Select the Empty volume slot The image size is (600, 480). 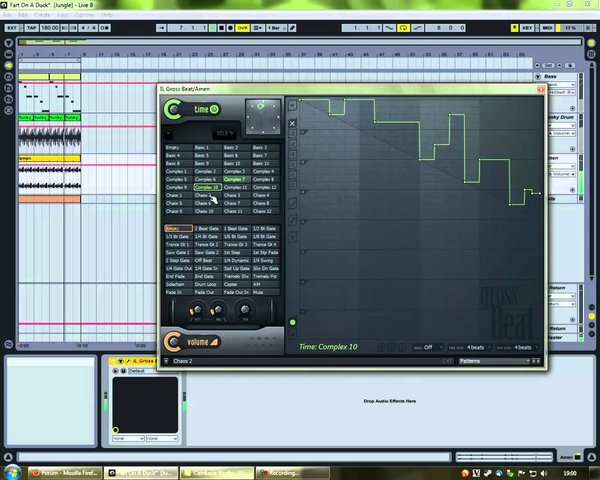coord(178,229)
